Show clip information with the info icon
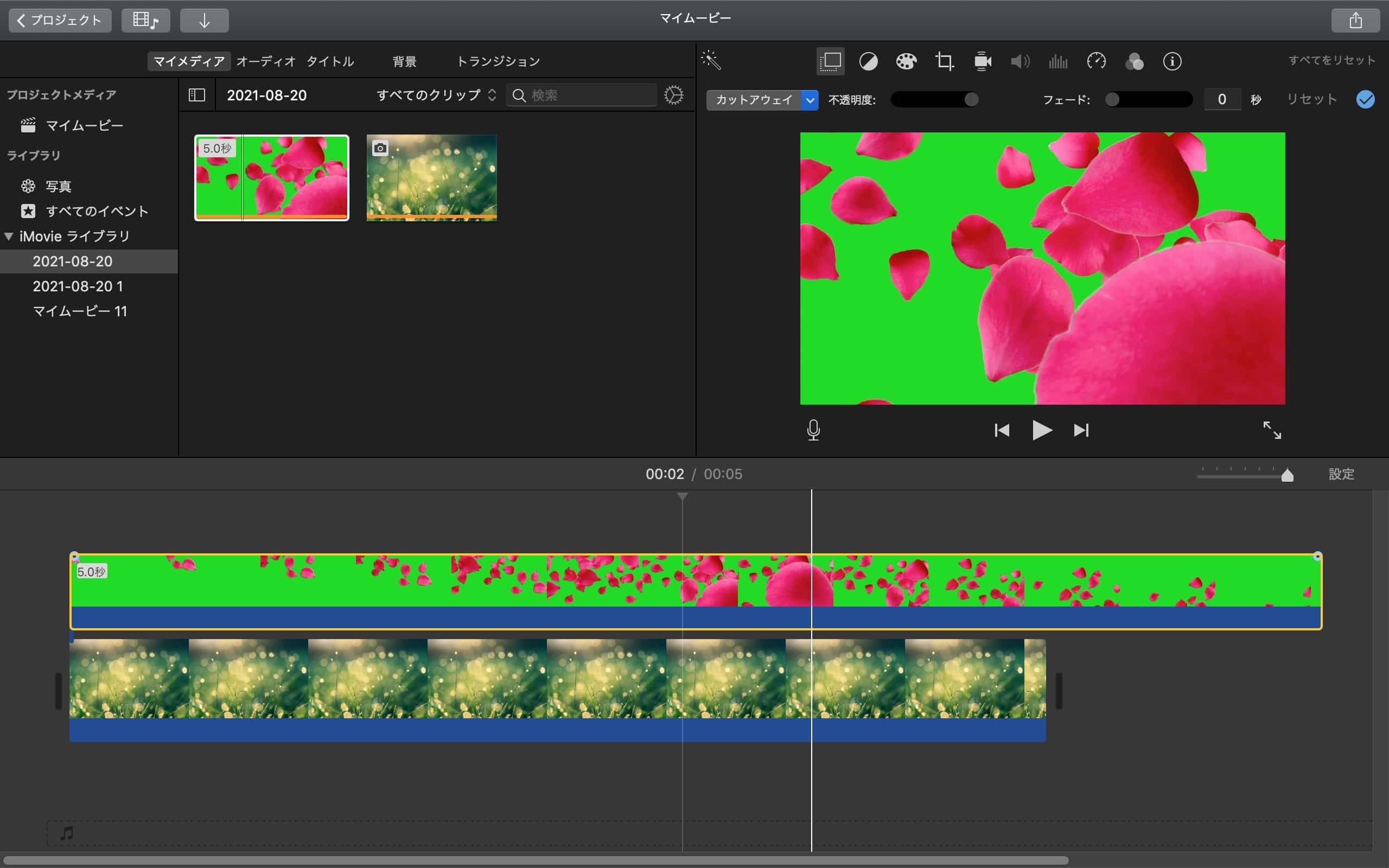This screenshot has height=868, width=1389. pyautogui.click(x=1172, y=61)
